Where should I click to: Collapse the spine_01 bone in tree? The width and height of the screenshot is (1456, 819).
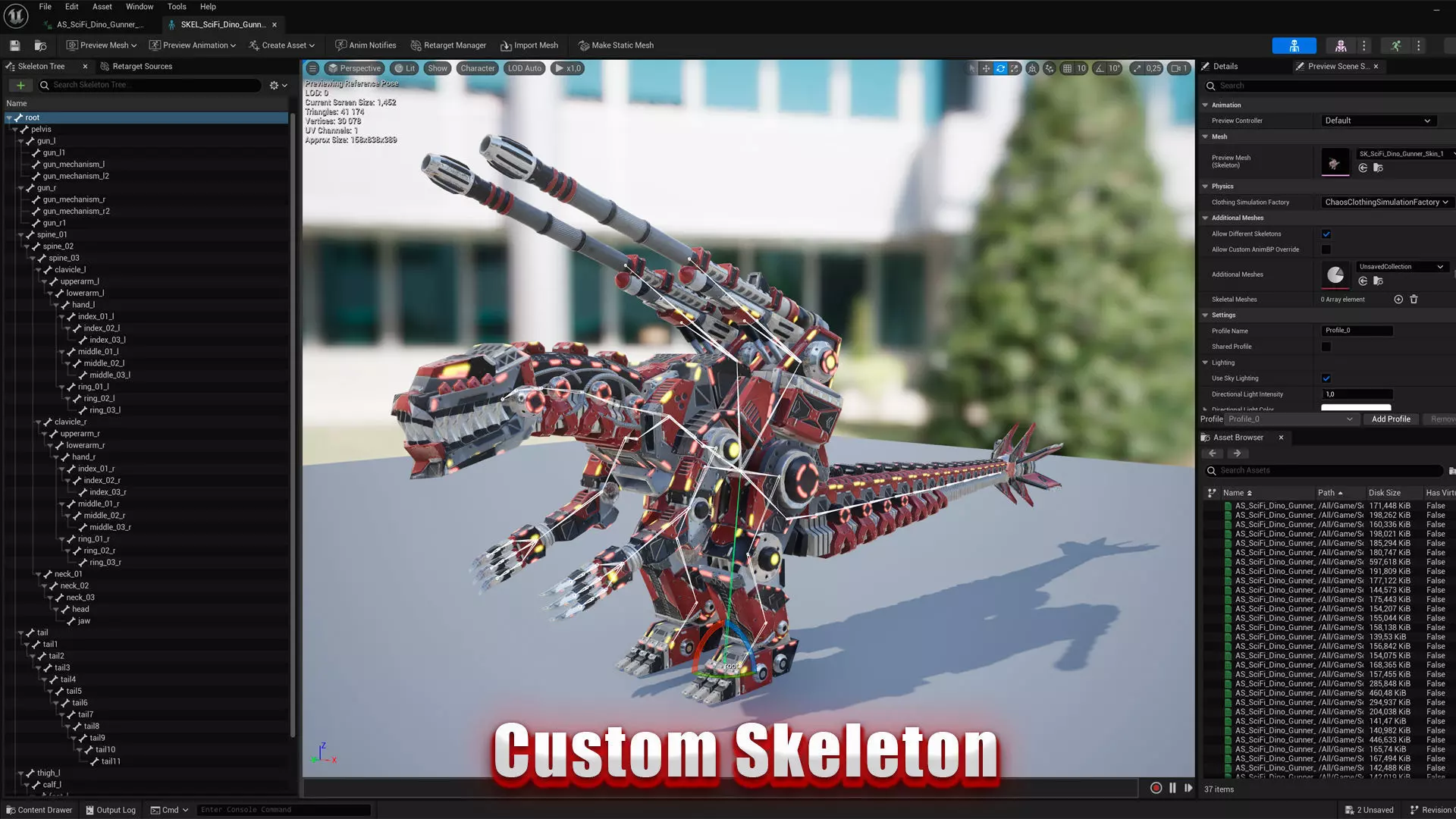(x=21, y=235)
